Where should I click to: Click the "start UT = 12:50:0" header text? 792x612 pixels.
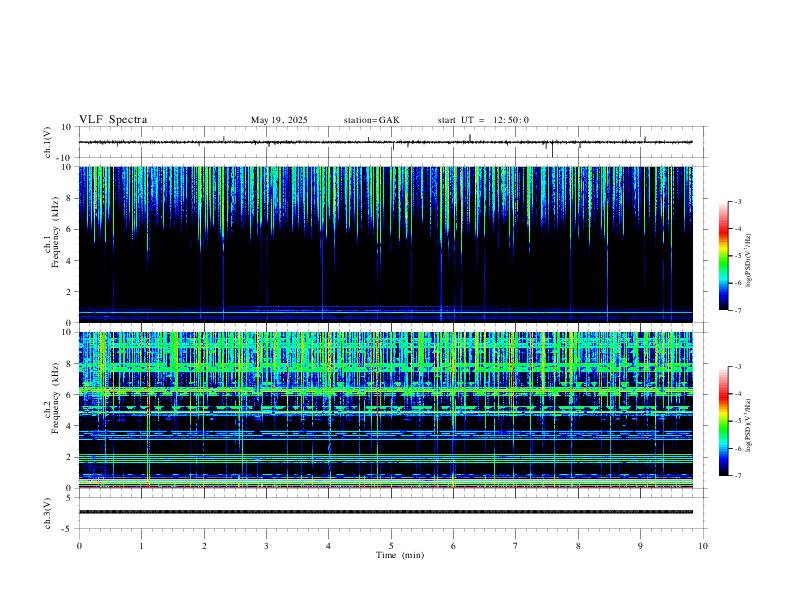pos(483,120)
